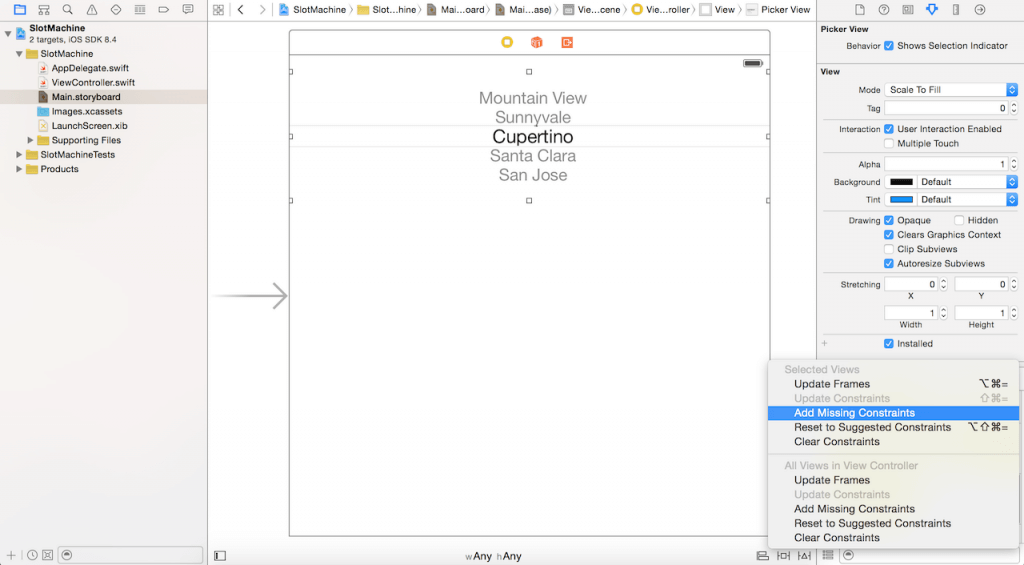Open the Pin constraints tool
The width and height of the screenshot is (1024, 565).
click(x=783, y=556)
